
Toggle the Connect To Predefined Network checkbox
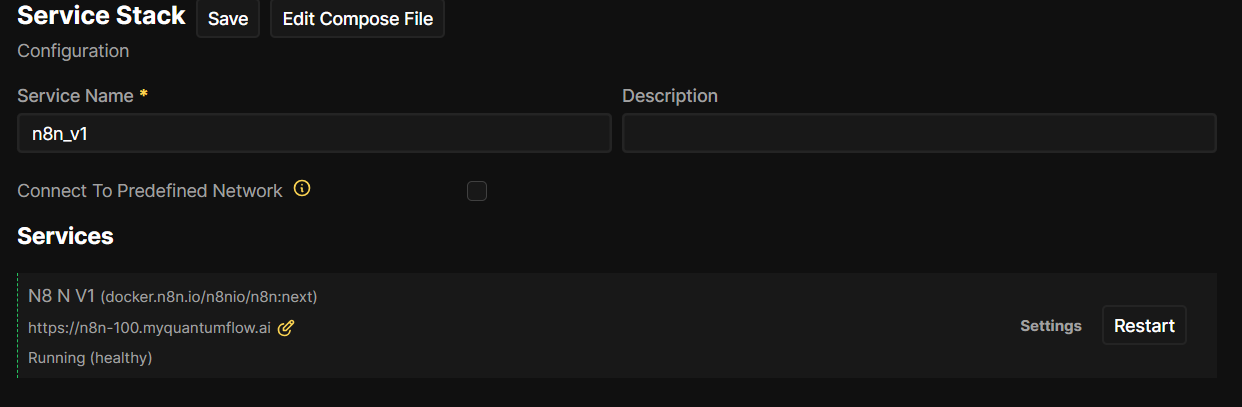click(477, 191)
